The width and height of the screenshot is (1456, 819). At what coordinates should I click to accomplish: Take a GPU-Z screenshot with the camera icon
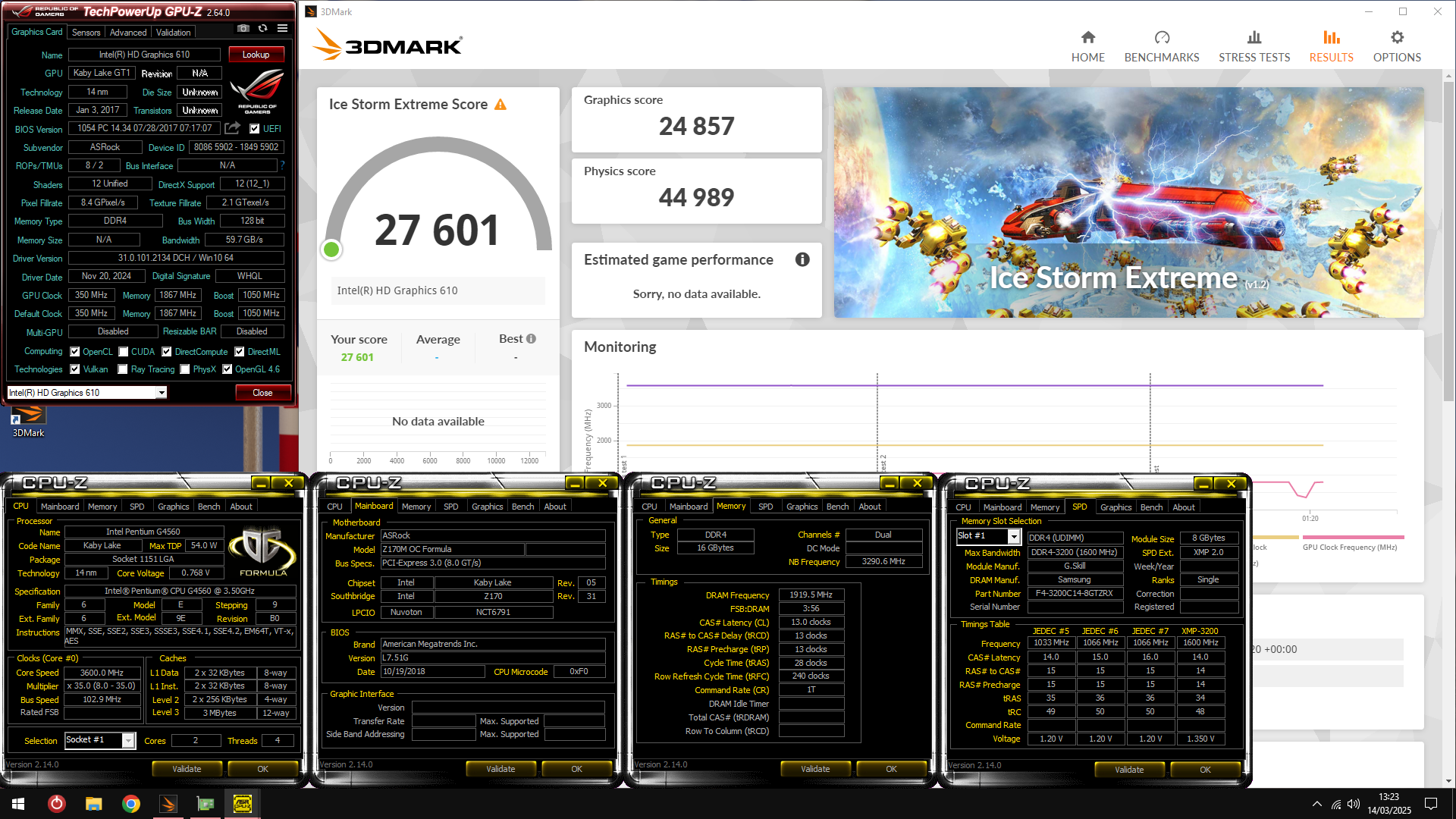(x=243, y=29)
